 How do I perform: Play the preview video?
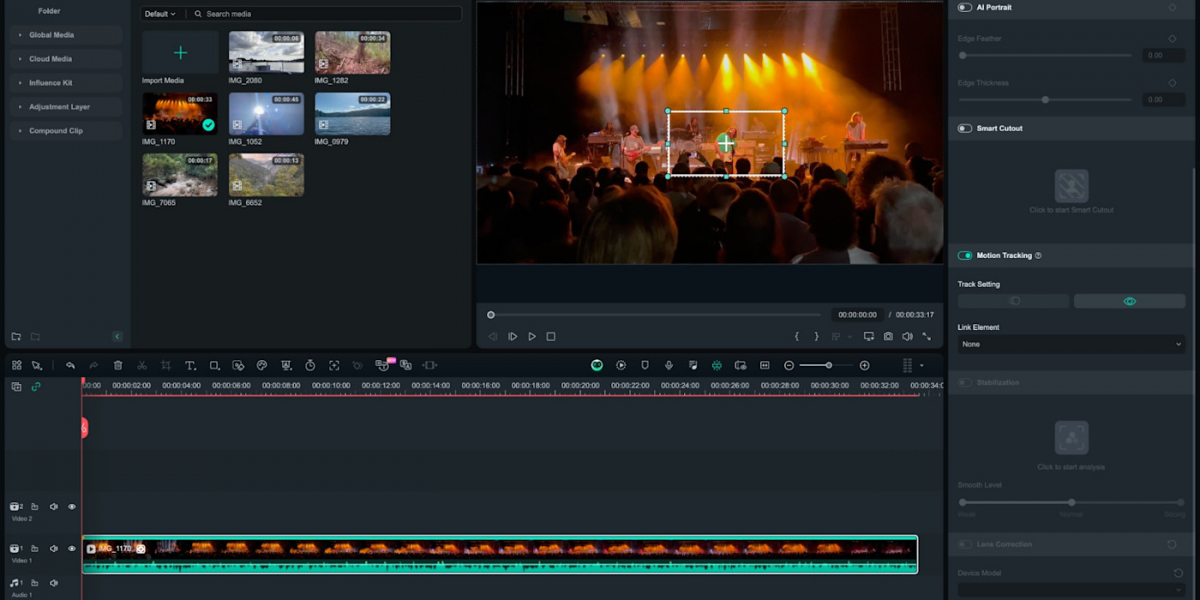[532, 337]
